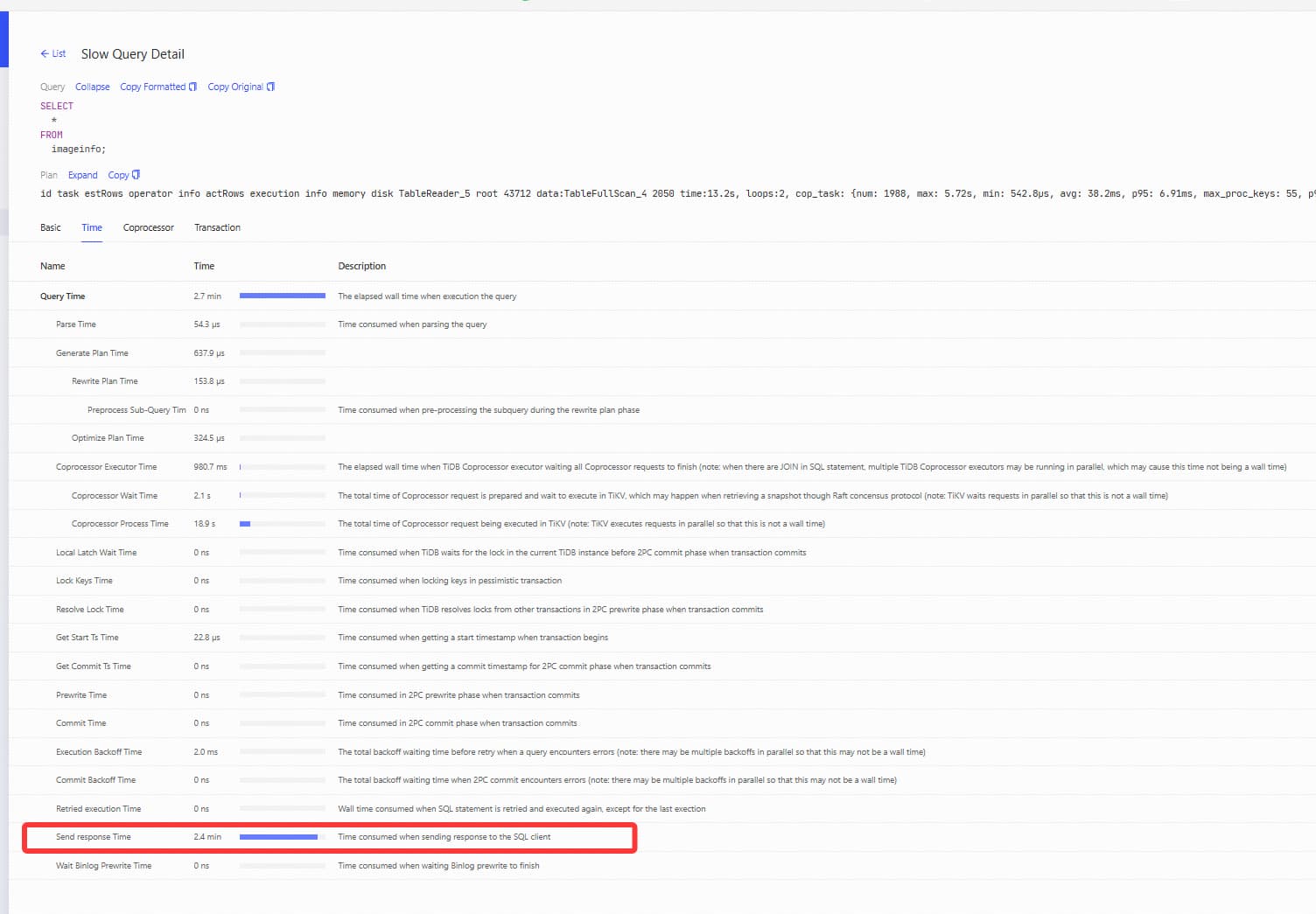Click the copy icon beside the Plan Copy link

[136, 175]
